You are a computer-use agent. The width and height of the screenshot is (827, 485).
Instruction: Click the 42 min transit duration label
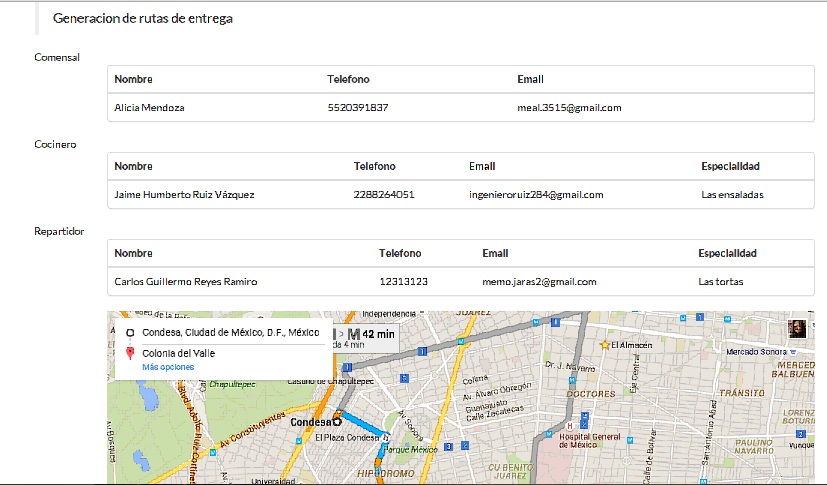pos(378,334)
